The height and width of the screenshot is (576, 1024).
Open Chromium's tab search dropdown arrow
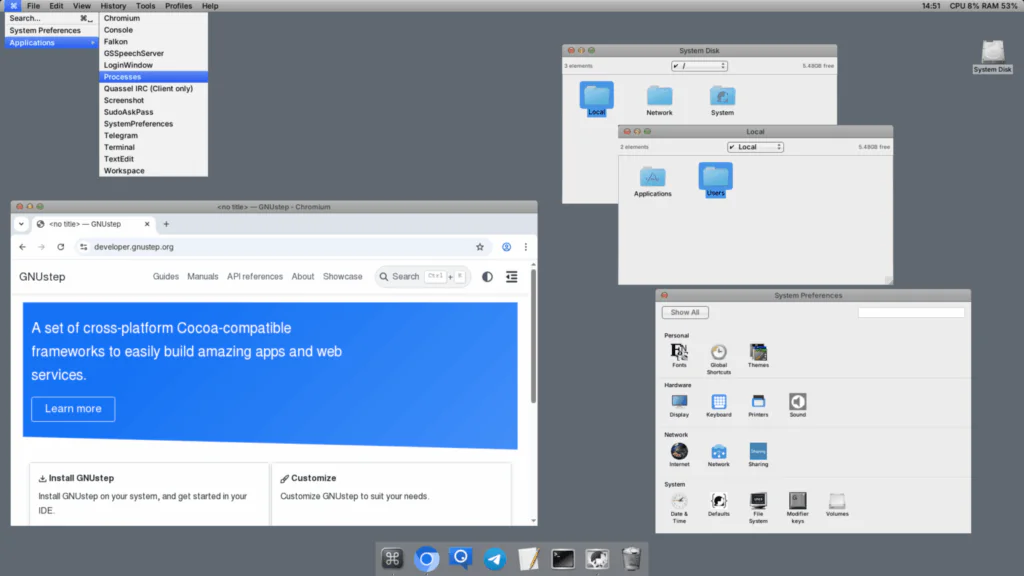21,224
